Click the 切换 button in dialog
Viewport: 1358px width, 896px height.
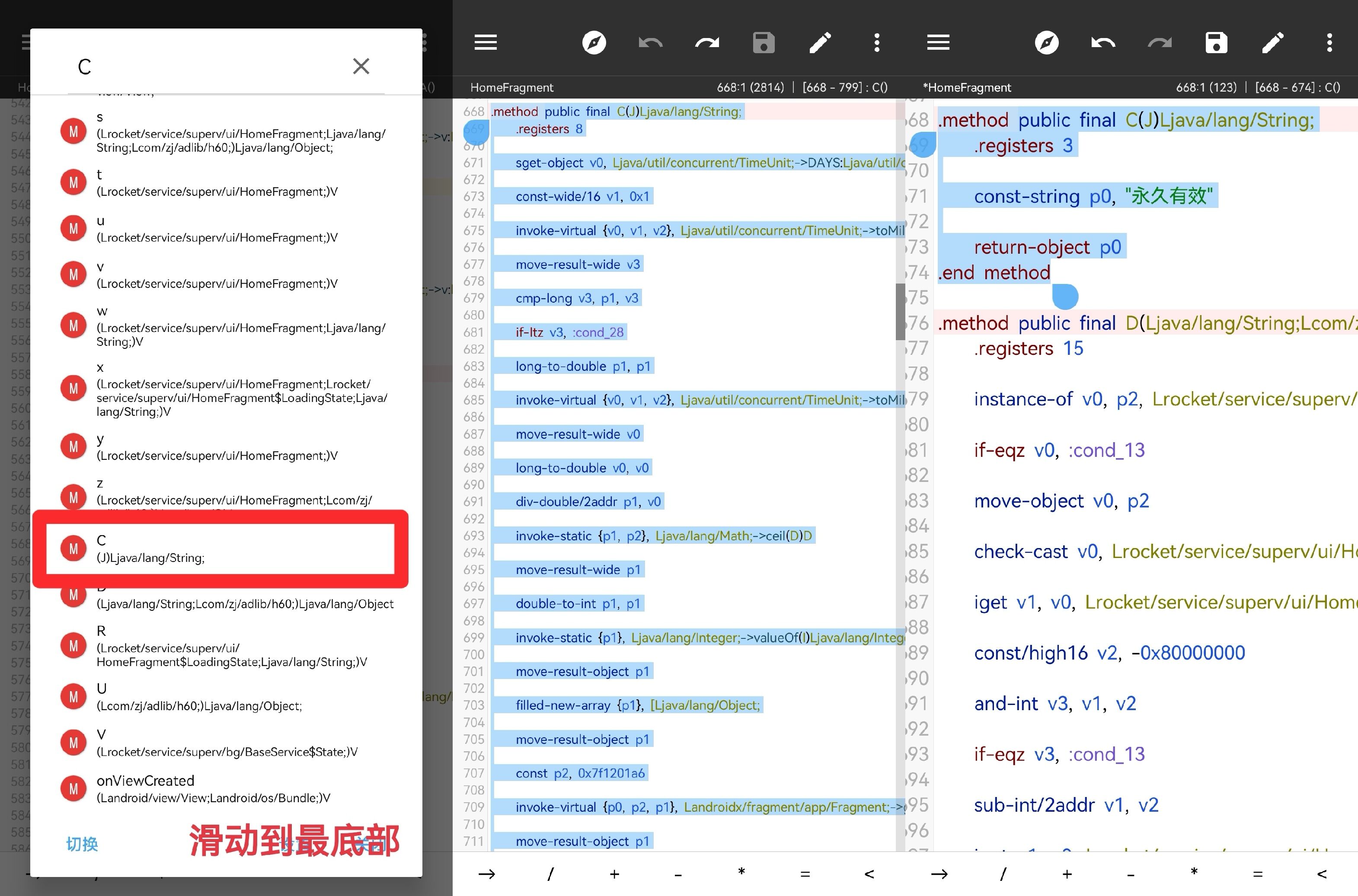pyautogui.click(x=82, y=843)
